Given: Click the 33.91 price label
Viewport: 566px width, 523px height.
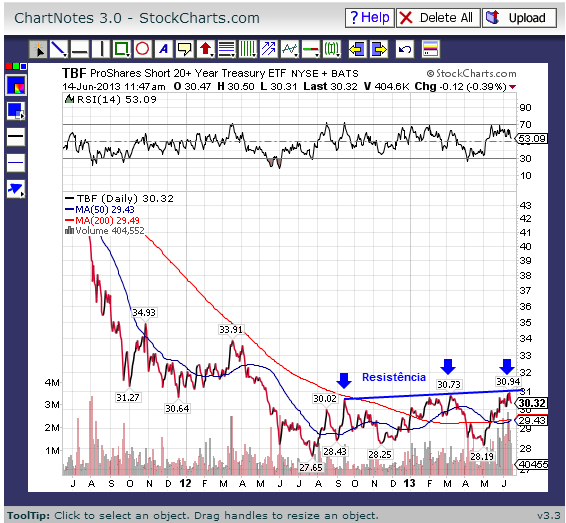Looking at the screenshot, I should click(x=231, y=330).
